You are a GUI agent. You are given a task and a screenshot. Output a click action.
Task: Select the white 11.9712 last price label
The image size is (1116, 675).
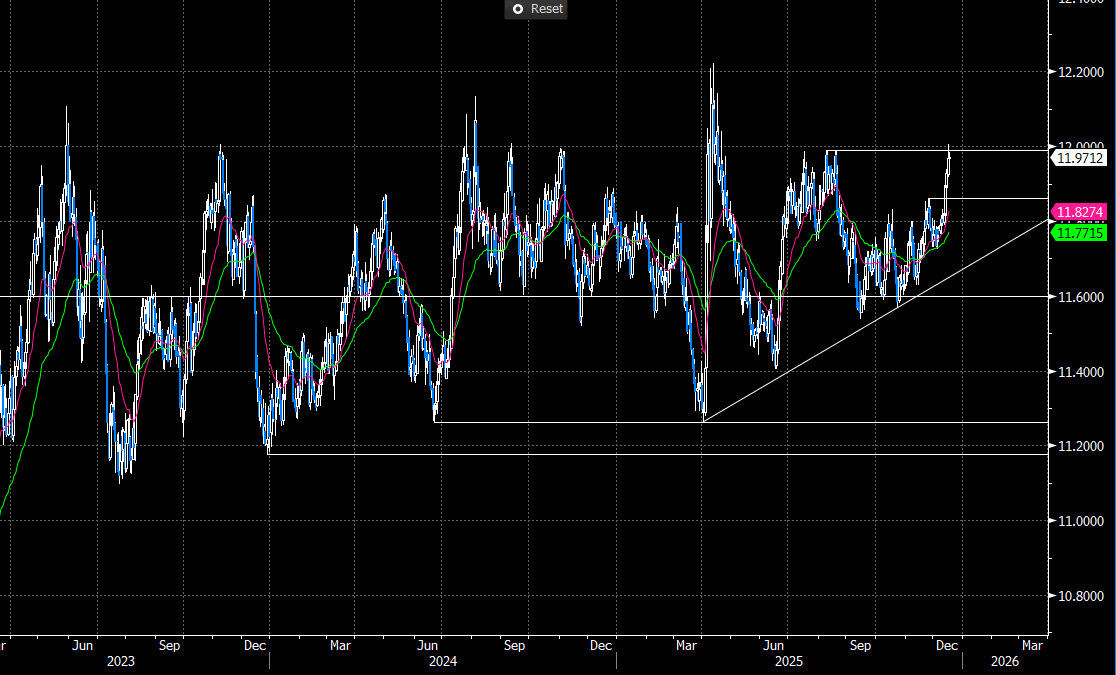tap(1080, 158)
